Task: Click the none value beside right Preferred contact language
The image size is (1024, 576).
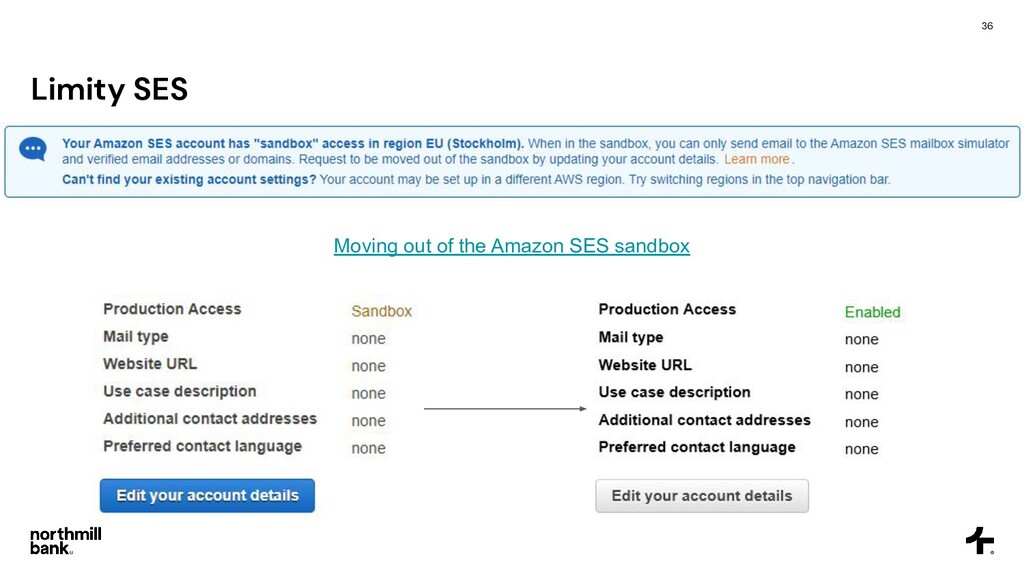Action: 861,449
